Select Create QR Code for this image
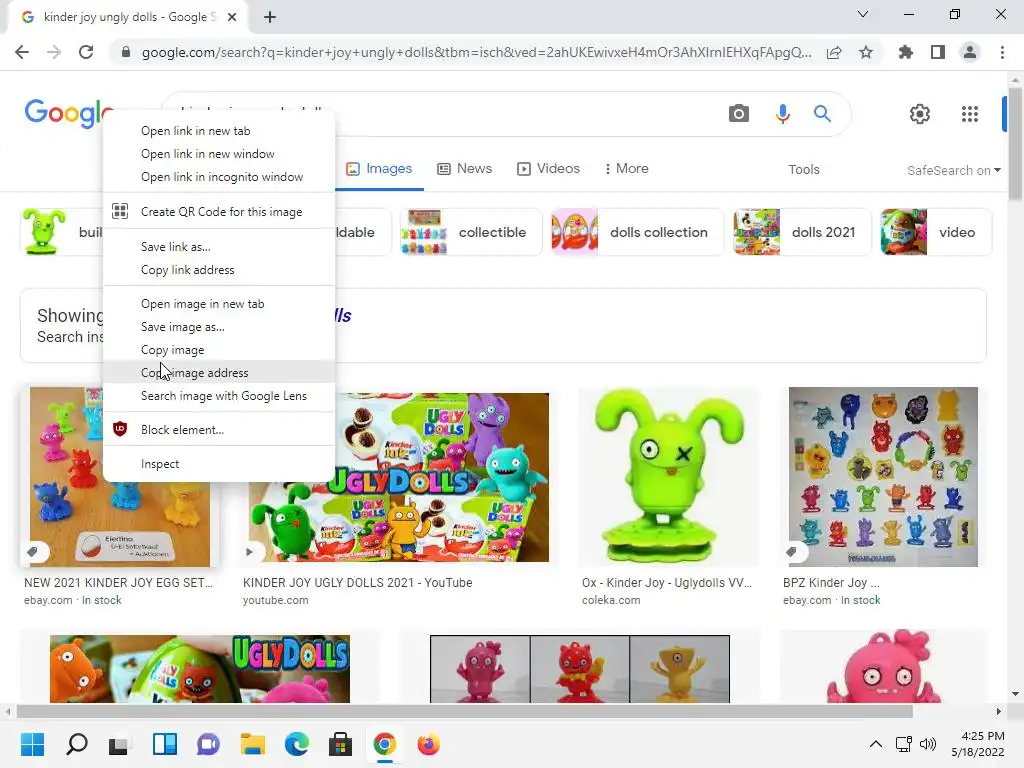 219,212
